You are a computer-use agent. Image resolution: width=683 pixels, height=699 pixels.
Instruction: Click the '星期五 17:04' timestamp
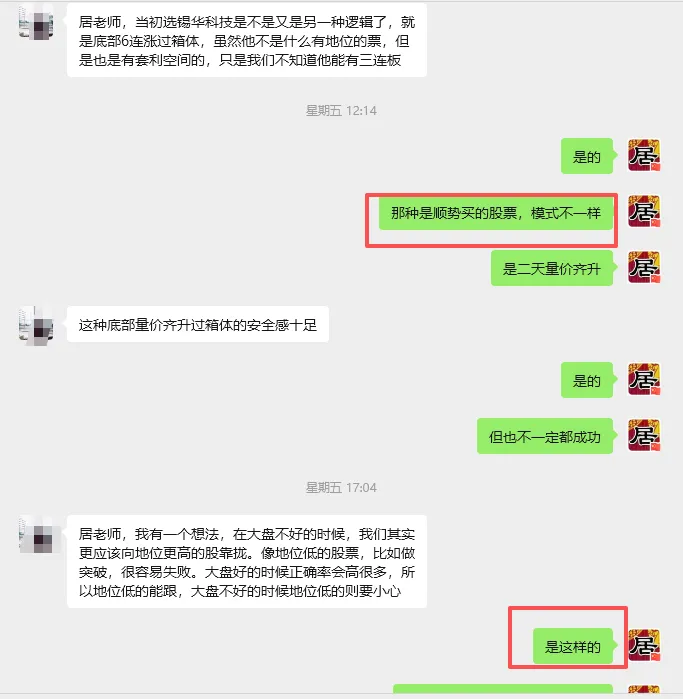342,488
